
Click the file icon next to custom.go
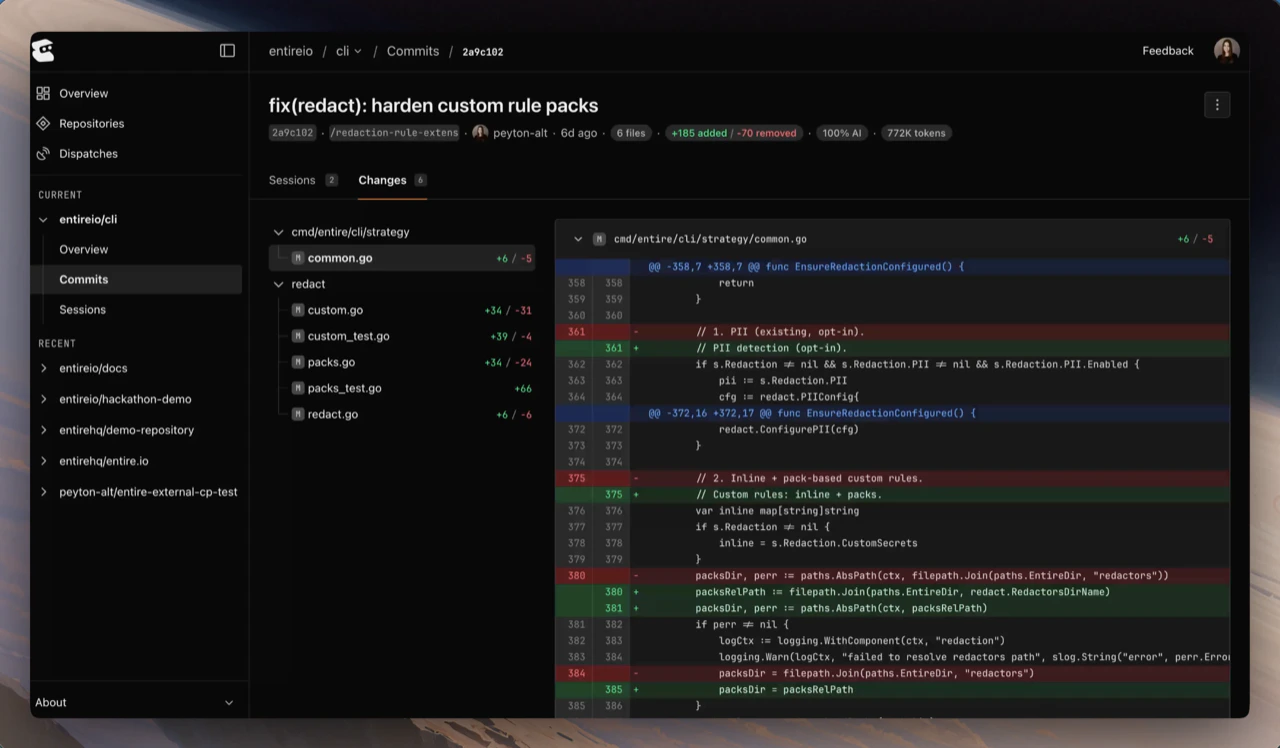pos(298,310)
